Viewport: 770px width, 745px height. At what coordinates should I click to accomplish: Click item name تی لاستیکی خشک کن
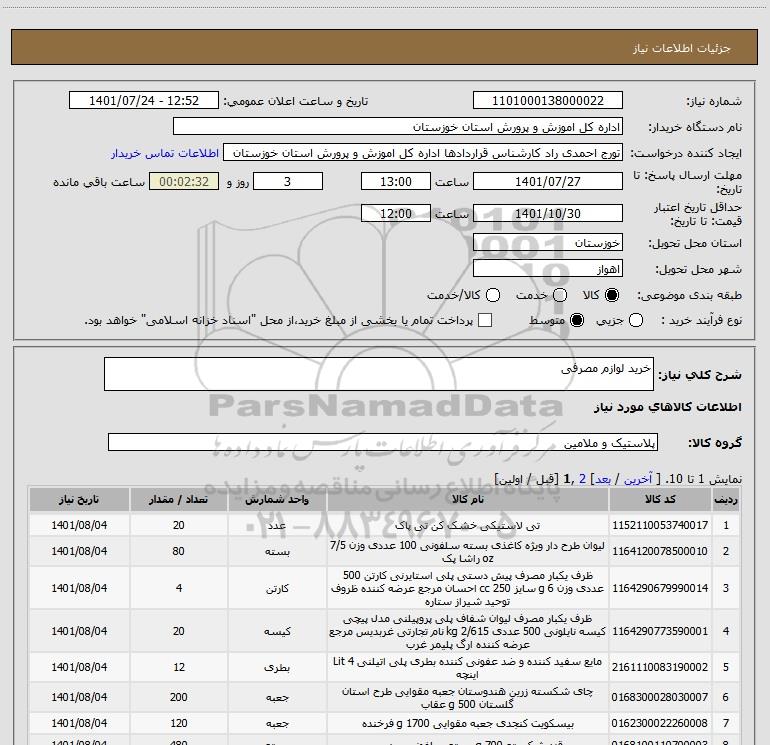tap(468, 525)
